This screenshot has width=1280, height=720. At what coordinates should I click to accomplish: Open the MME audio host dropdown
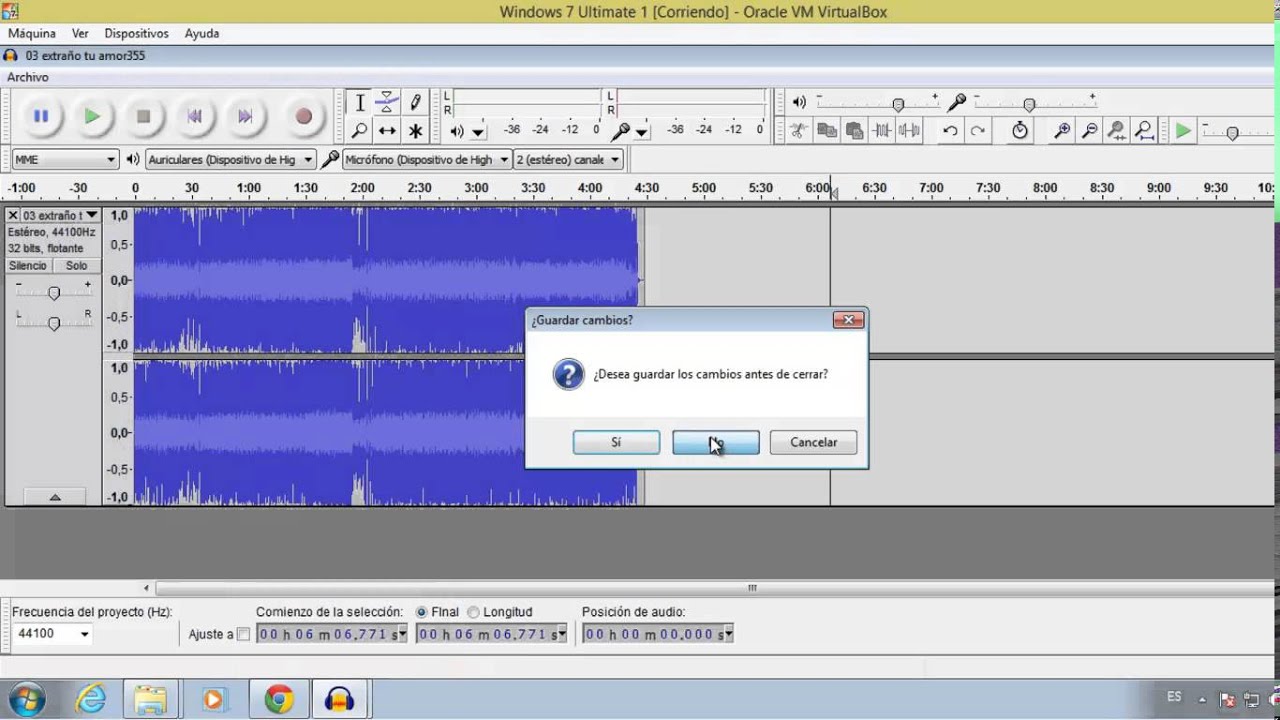coord(65,159)
